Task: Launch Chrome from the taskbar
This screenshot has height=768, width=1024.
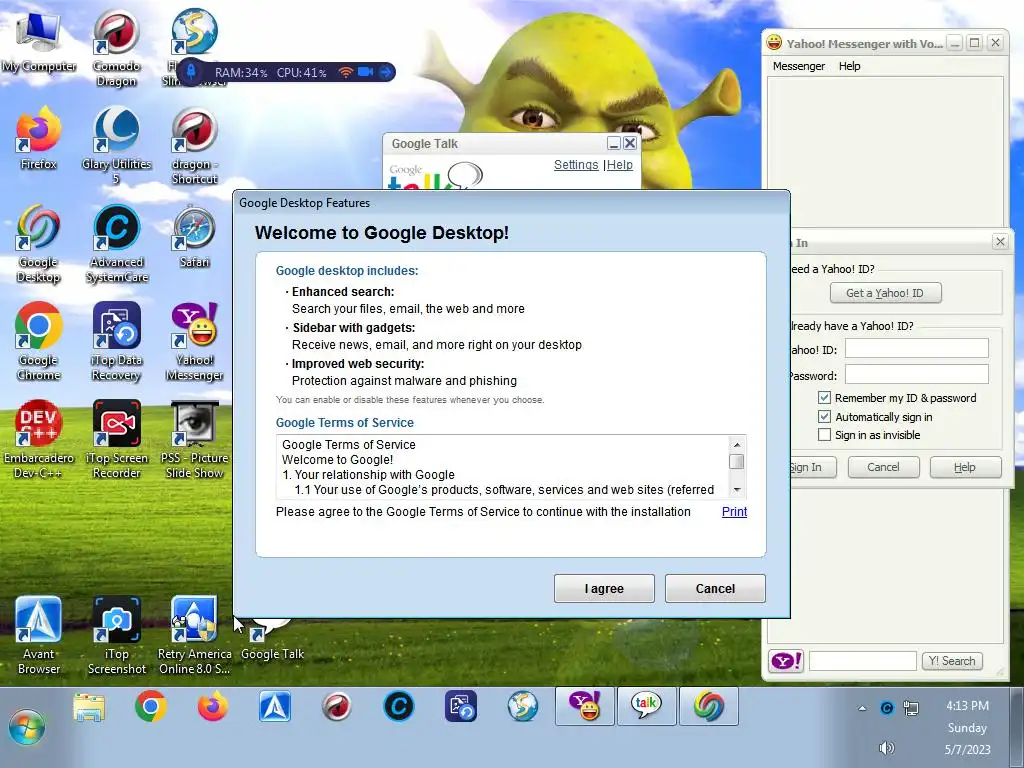Action: click(151, 707)
